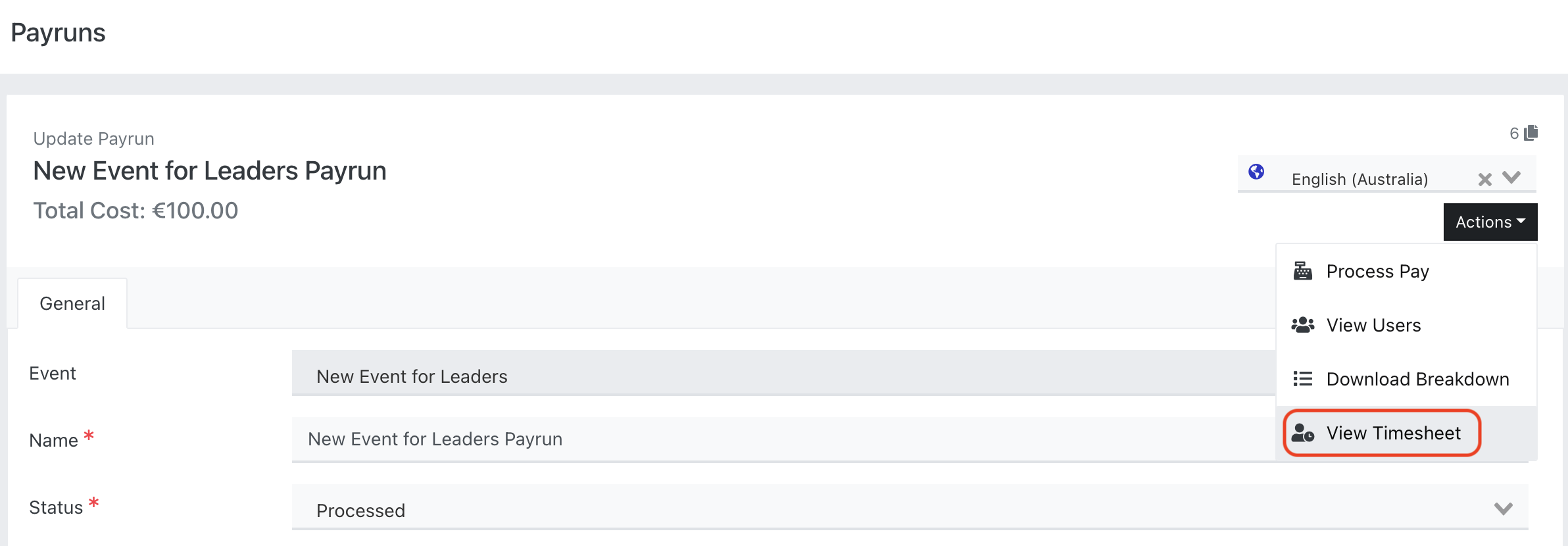This screenshot has width=1568, height=546.
Task: Click the View Timesheet user-clock icon
Action: (1302, 433)
